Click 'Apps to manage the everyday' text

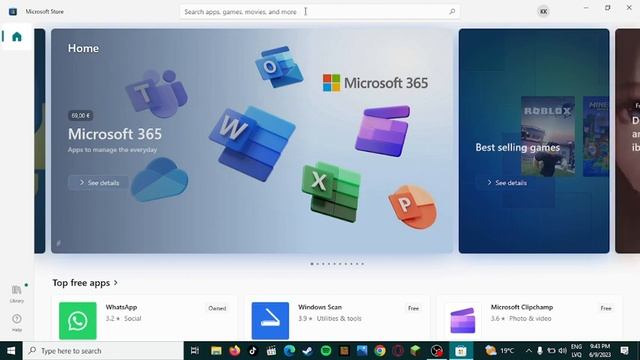click(112, 150)
